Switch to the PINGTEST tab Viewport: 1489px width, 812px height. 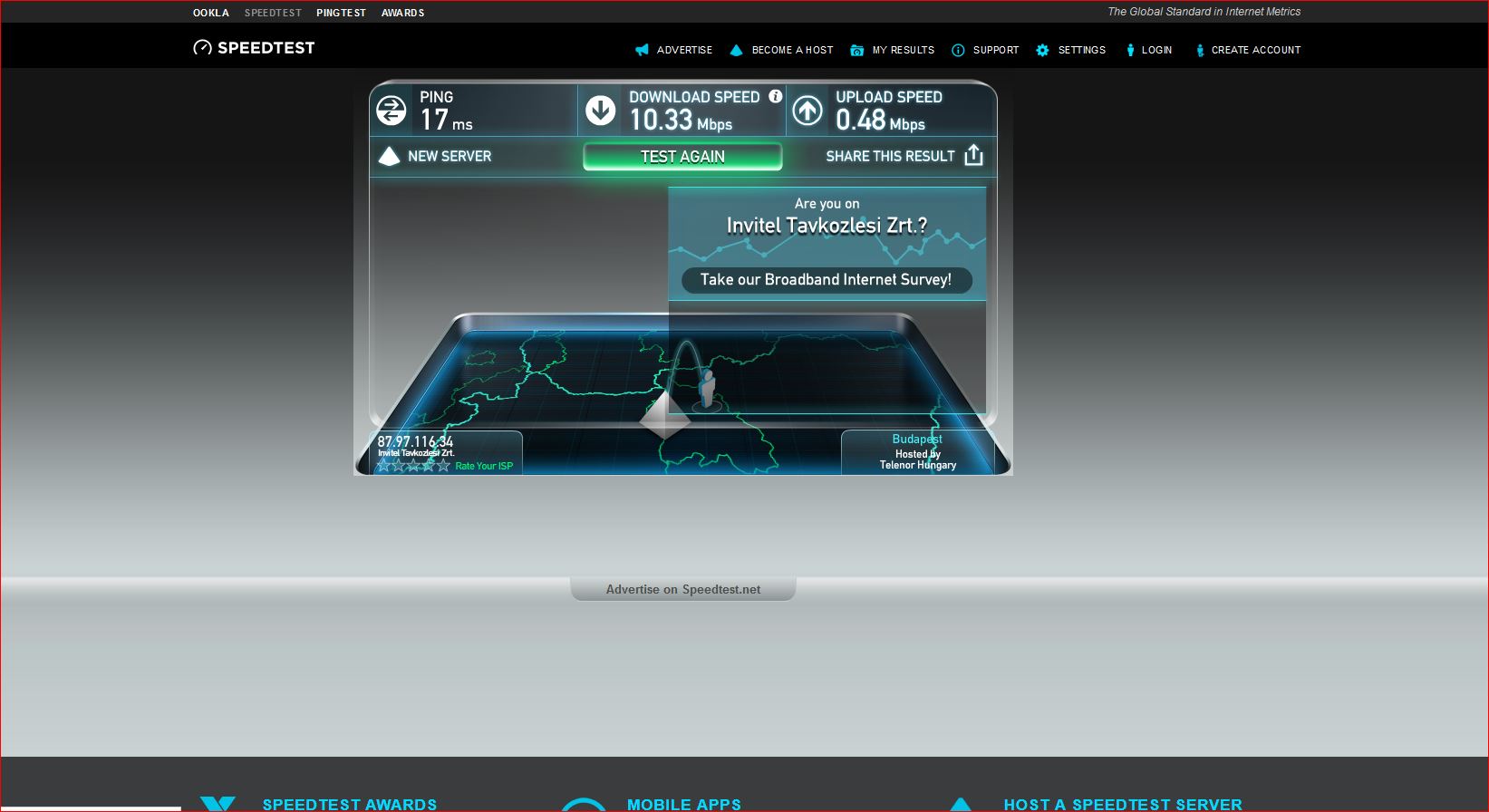[x=342, y=13]
